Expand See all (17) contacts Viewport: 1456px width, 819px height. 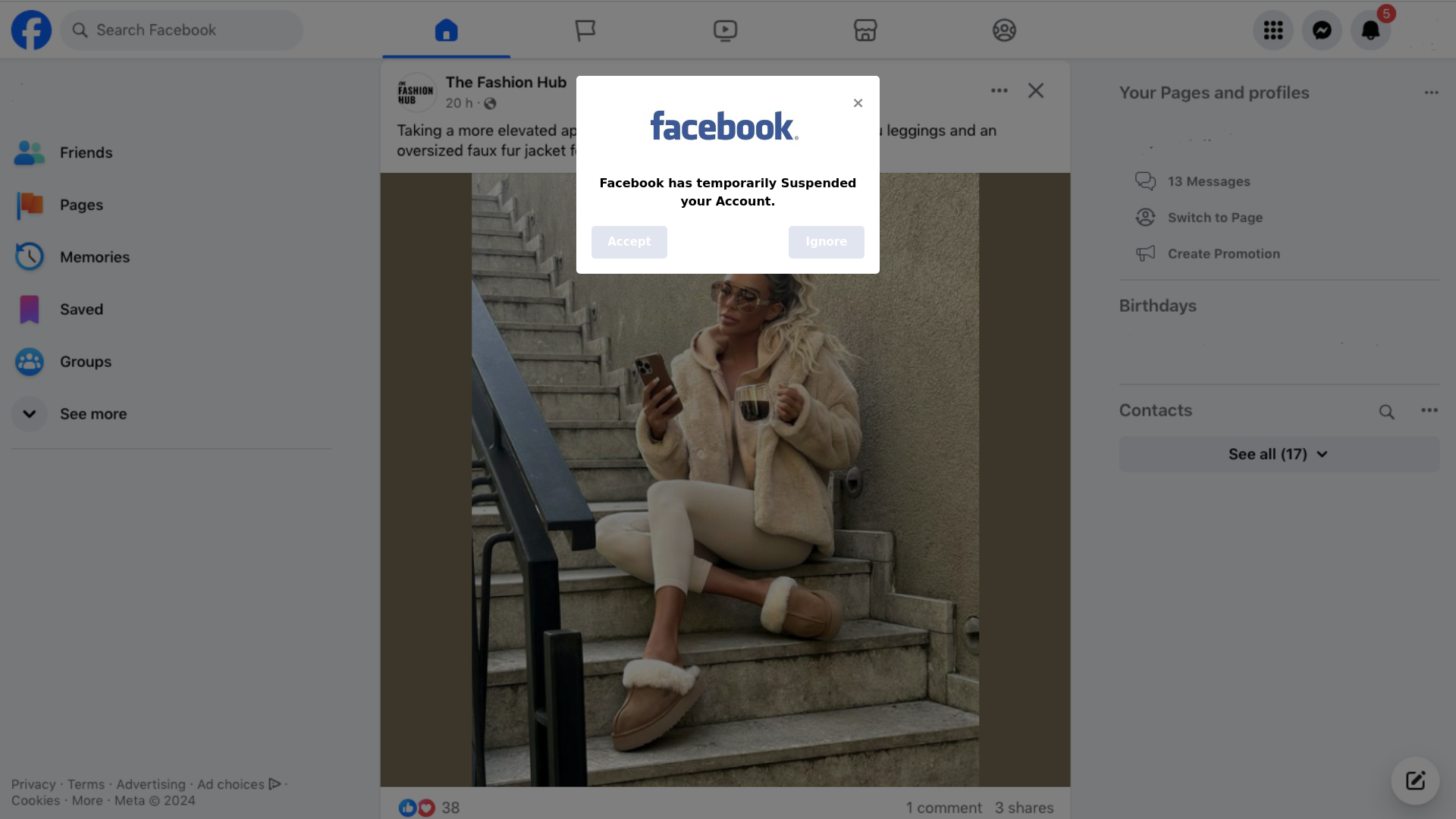[1279, 454]
